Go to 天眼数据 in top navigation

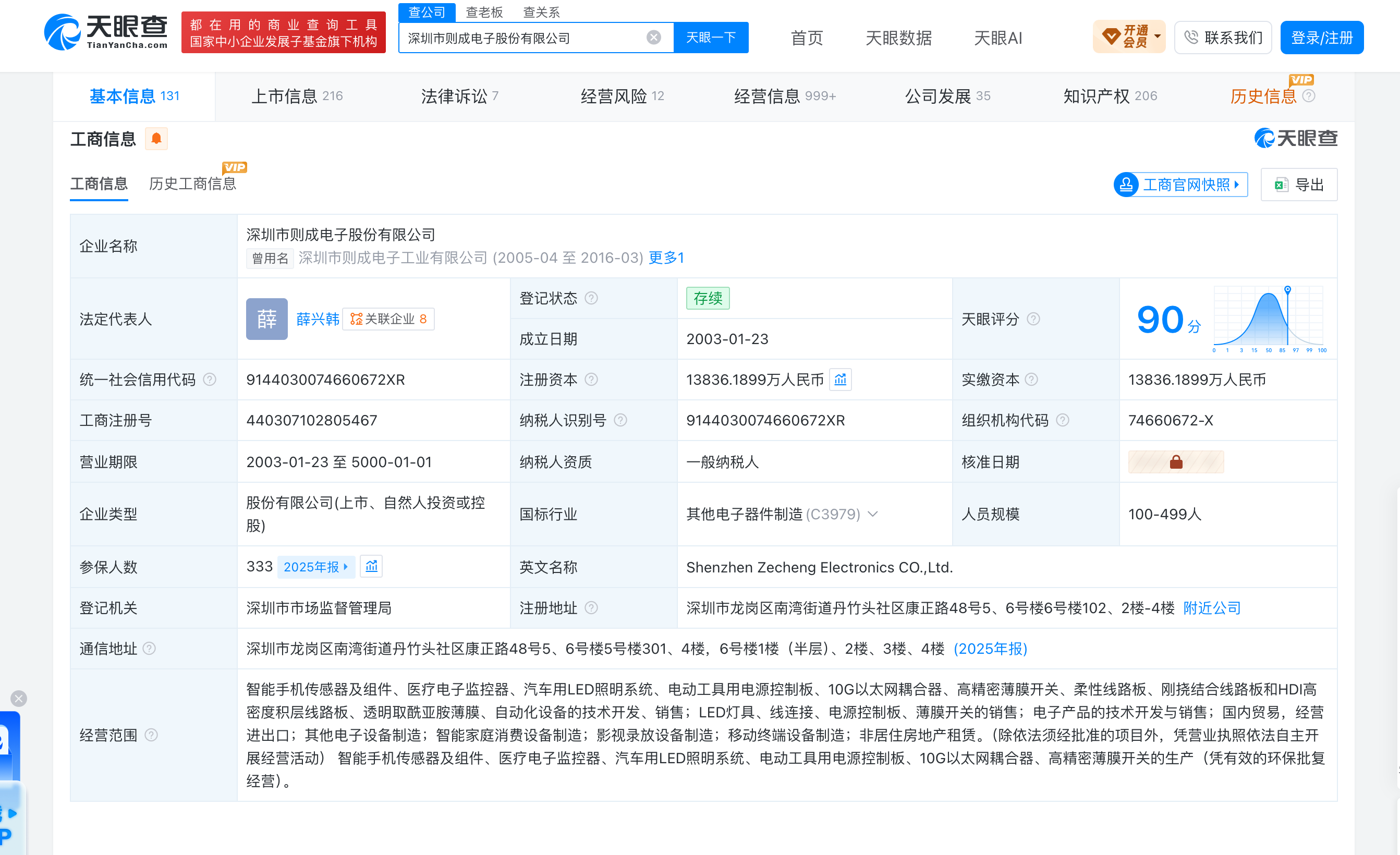[x=898, y=38]
